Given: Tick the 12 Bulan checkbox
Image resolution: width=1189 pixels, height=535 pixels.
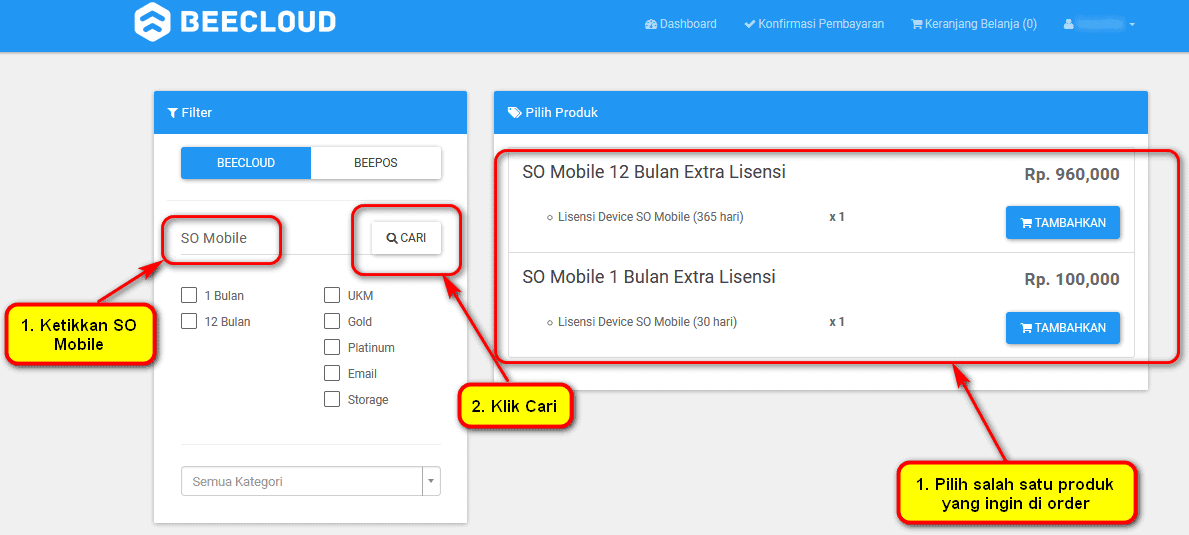Looking at the screenshot, I should [x=190, y=321].
